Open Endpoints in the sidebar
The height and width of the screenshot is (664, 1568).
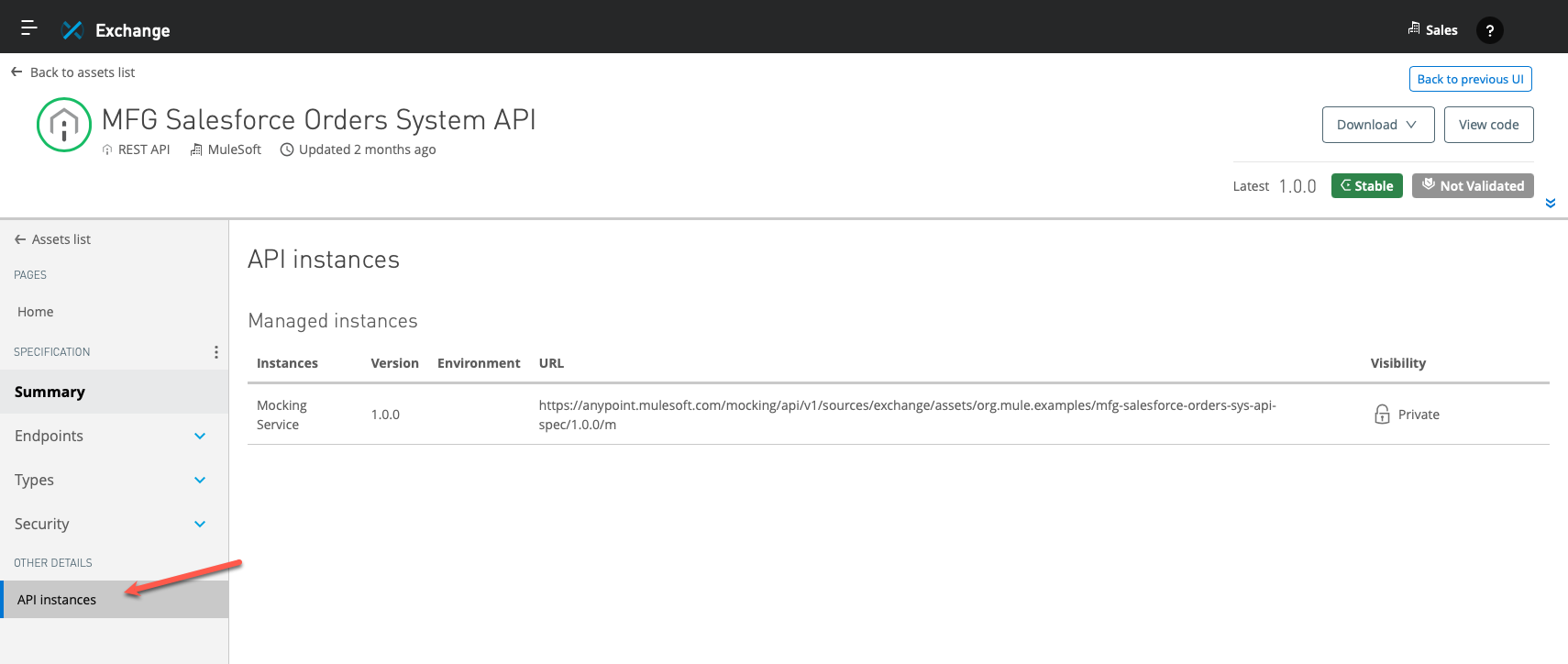click(49, 436)
